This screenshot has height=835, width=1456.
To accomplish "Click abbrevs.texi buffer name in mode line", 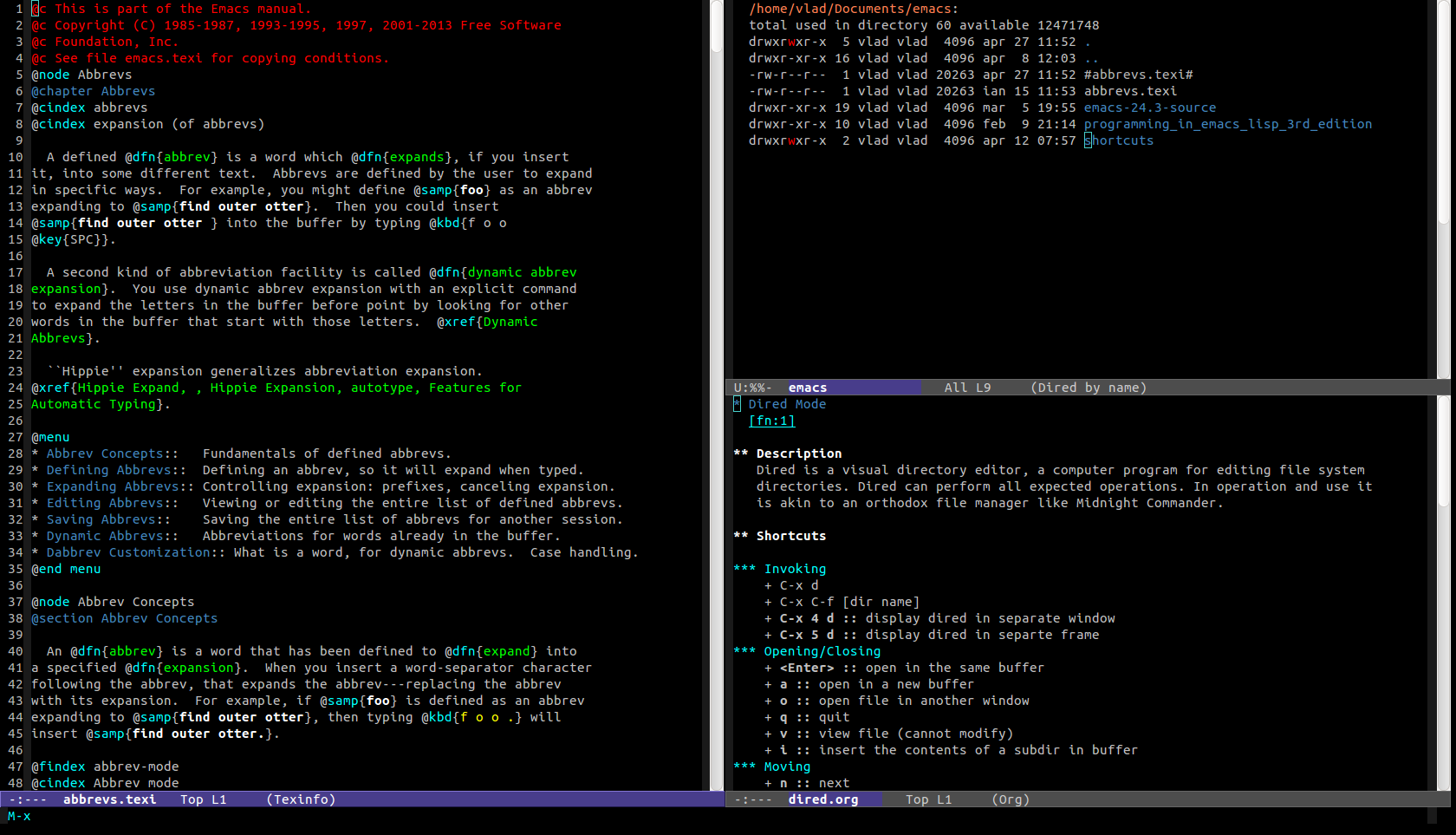I will coord(109,799).
